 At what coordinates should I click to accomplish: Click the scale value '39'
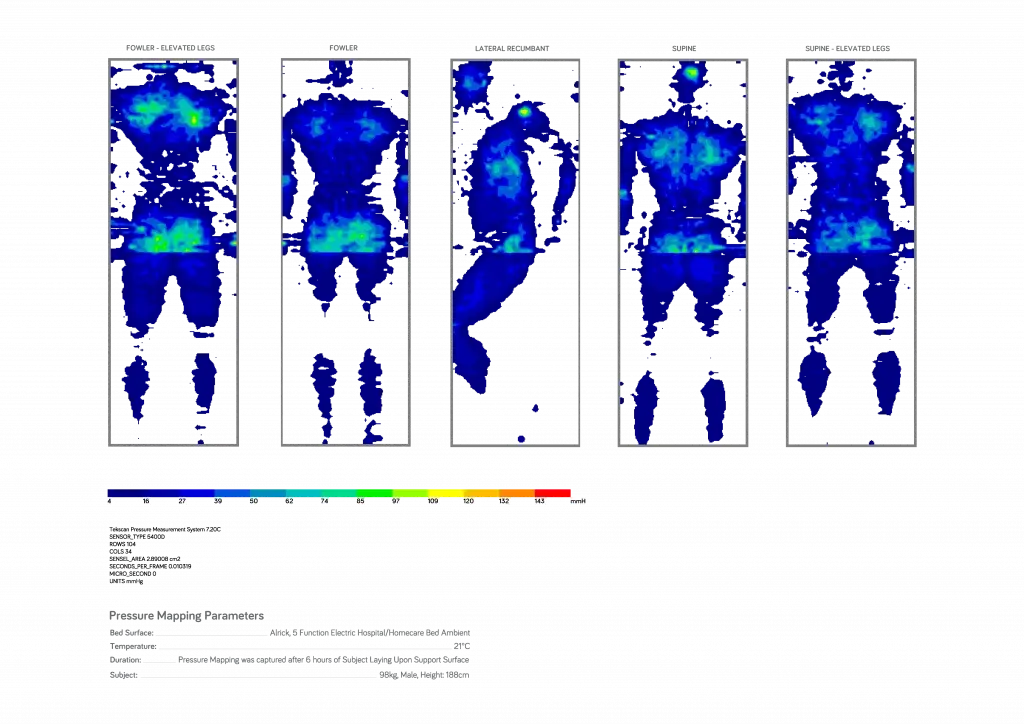point(217,501)
